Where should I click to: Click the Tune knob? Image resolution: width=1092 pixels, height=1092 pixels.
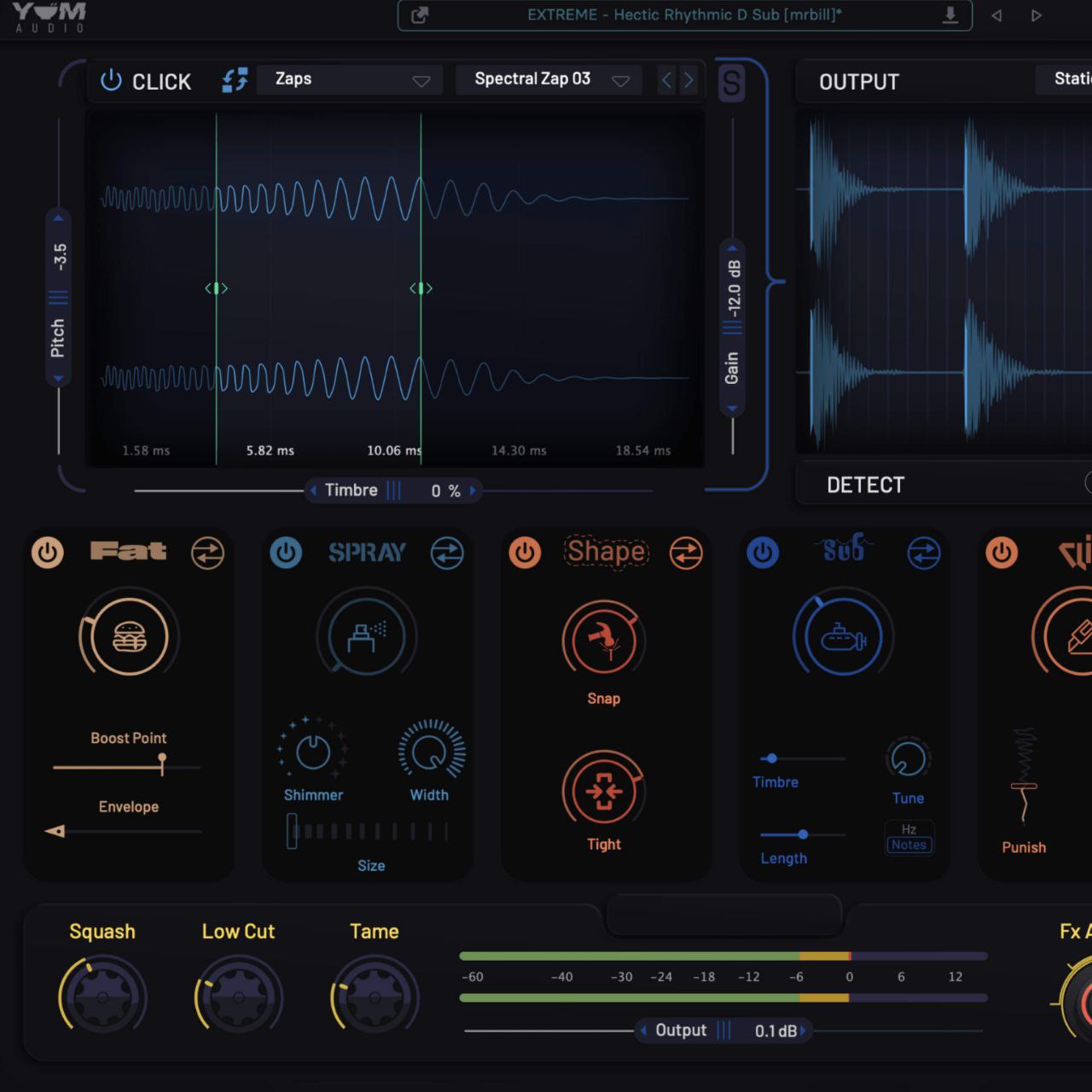(908, 758)
